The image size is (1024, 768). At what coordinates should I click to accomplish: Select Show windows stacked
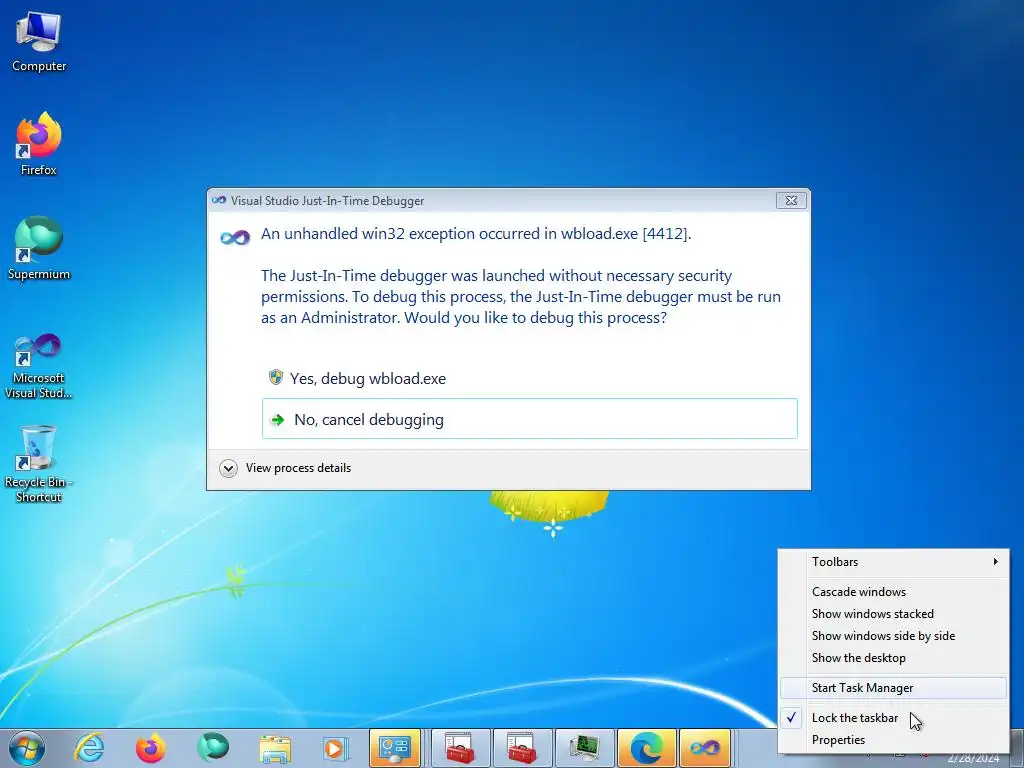click(893, 614)
